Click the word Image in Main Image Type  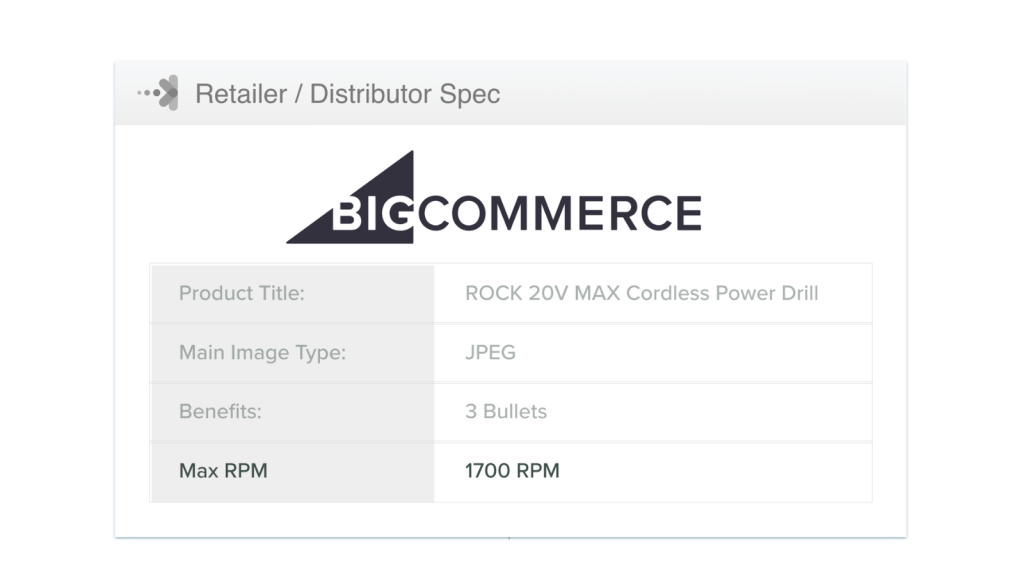tap(260, 353)
